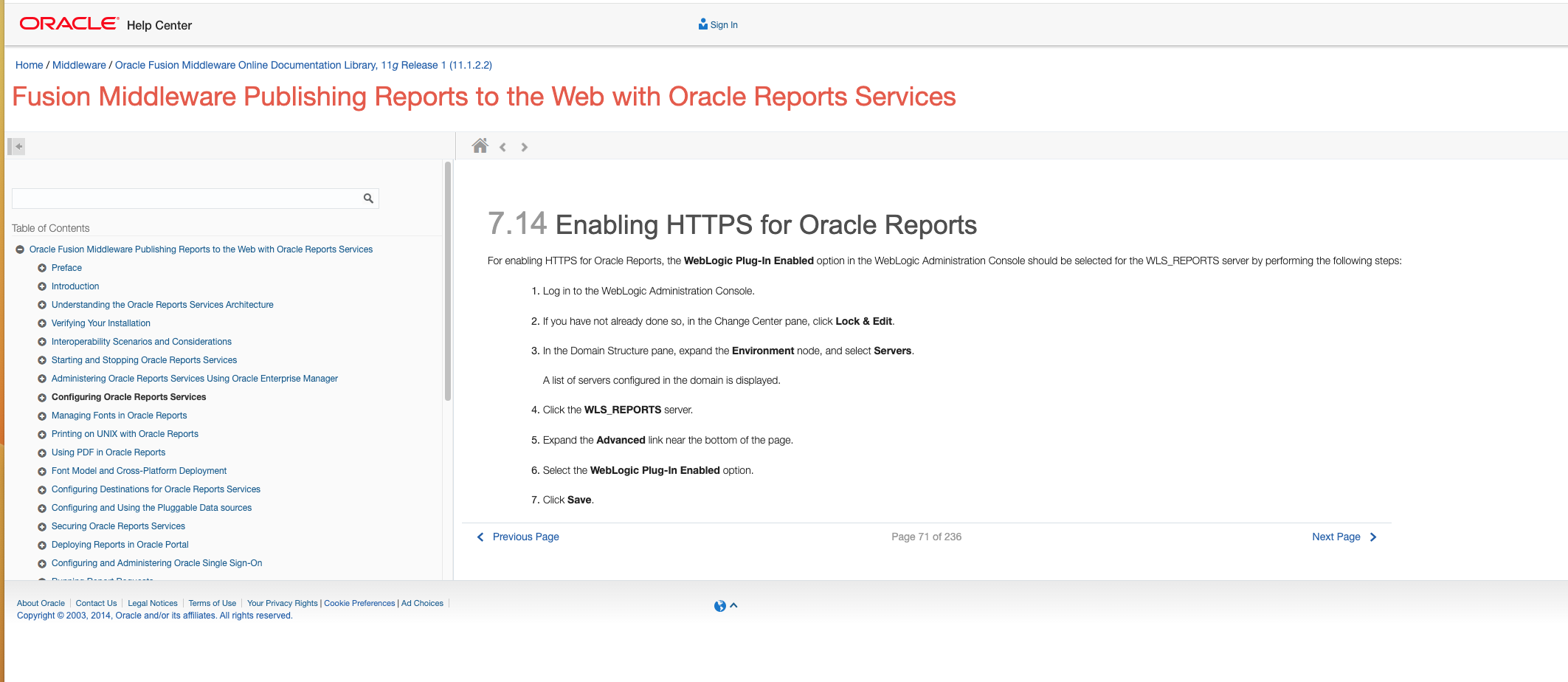The image size is (1568, 682).
Task: Expand Configuring Oracle Reports Services node
Action: (42, 397)
